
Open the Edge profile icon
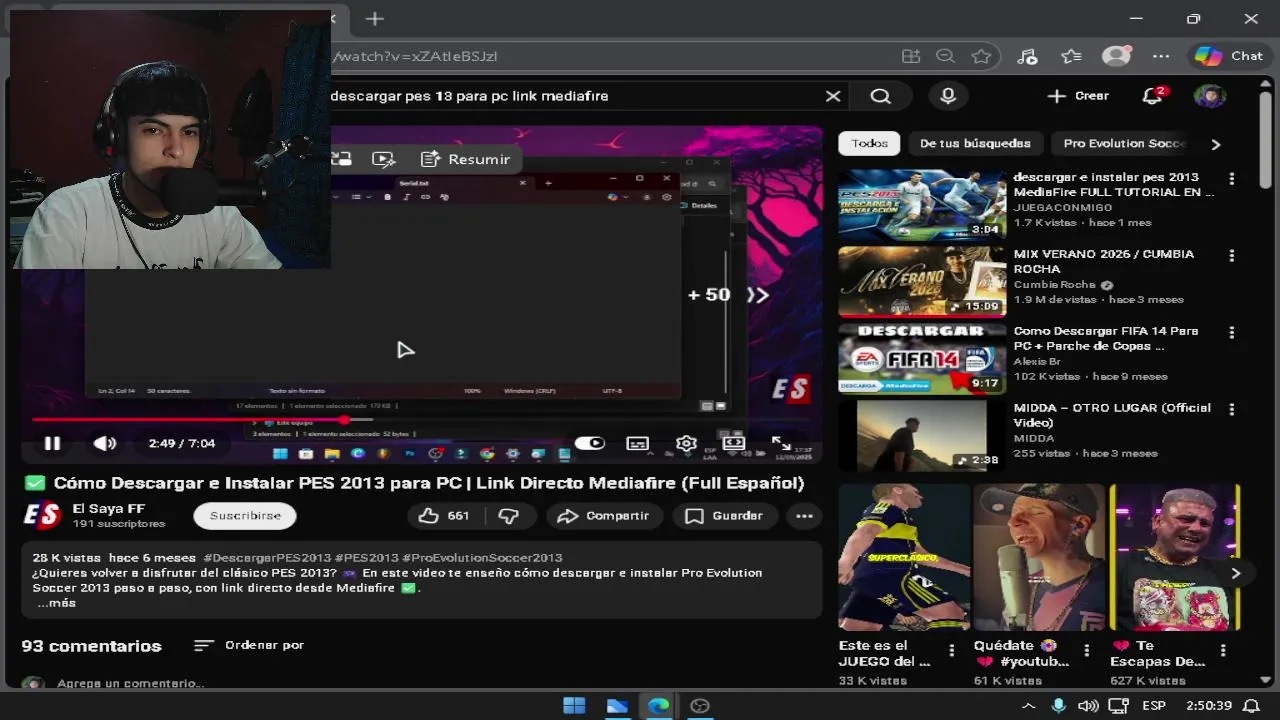pyautogui.click(x=1116, y=57)
